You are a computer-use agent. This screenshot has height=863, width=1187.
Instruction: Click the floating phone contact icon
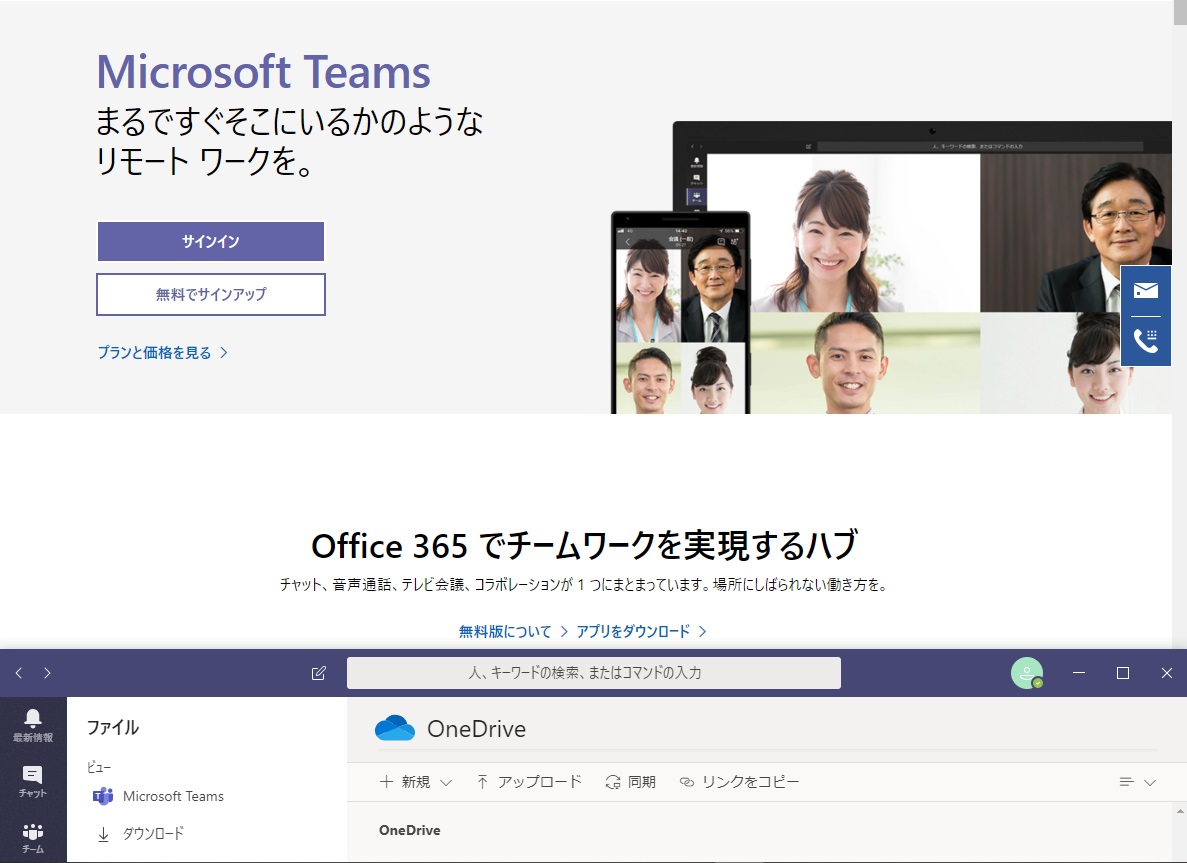pos(1146,341)
